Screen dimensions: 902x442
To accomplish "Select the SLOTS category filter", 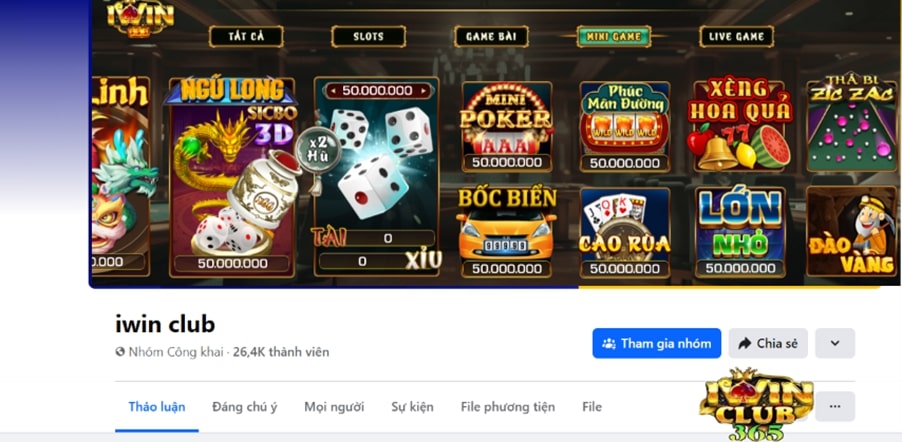I will tap(368, 36).
